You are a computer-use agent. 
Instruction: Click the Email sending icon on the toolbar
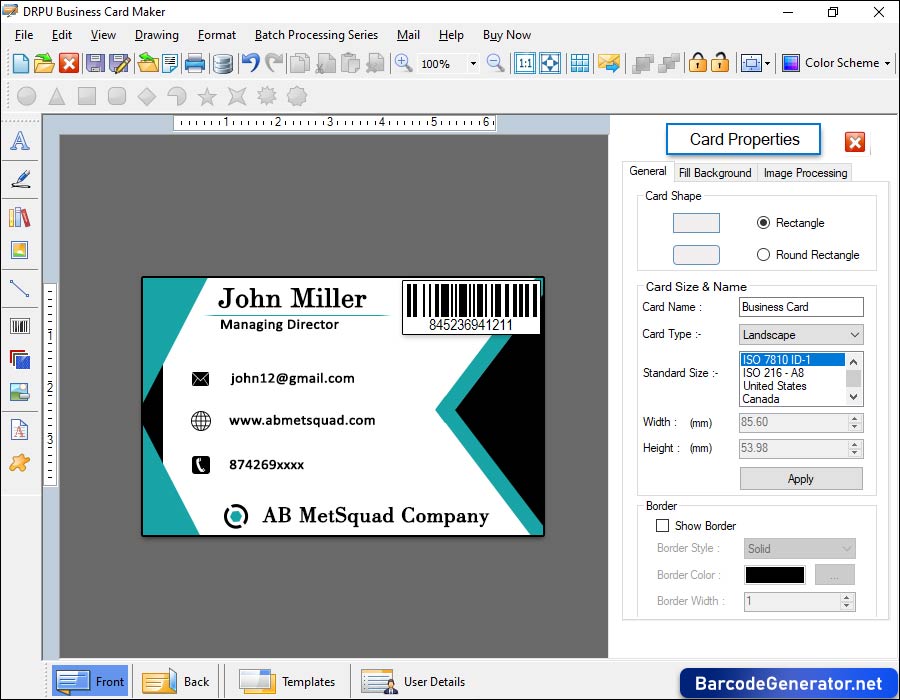click(x=610, y=62)
